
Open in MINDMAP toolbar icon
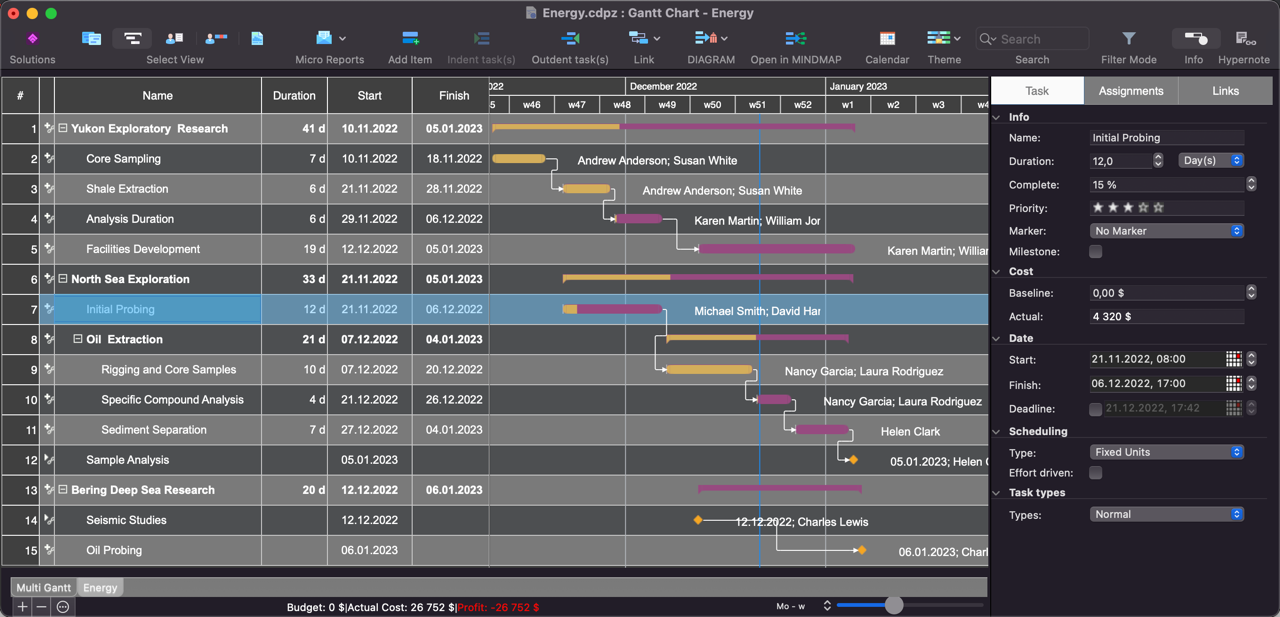[x=796, y=39]
